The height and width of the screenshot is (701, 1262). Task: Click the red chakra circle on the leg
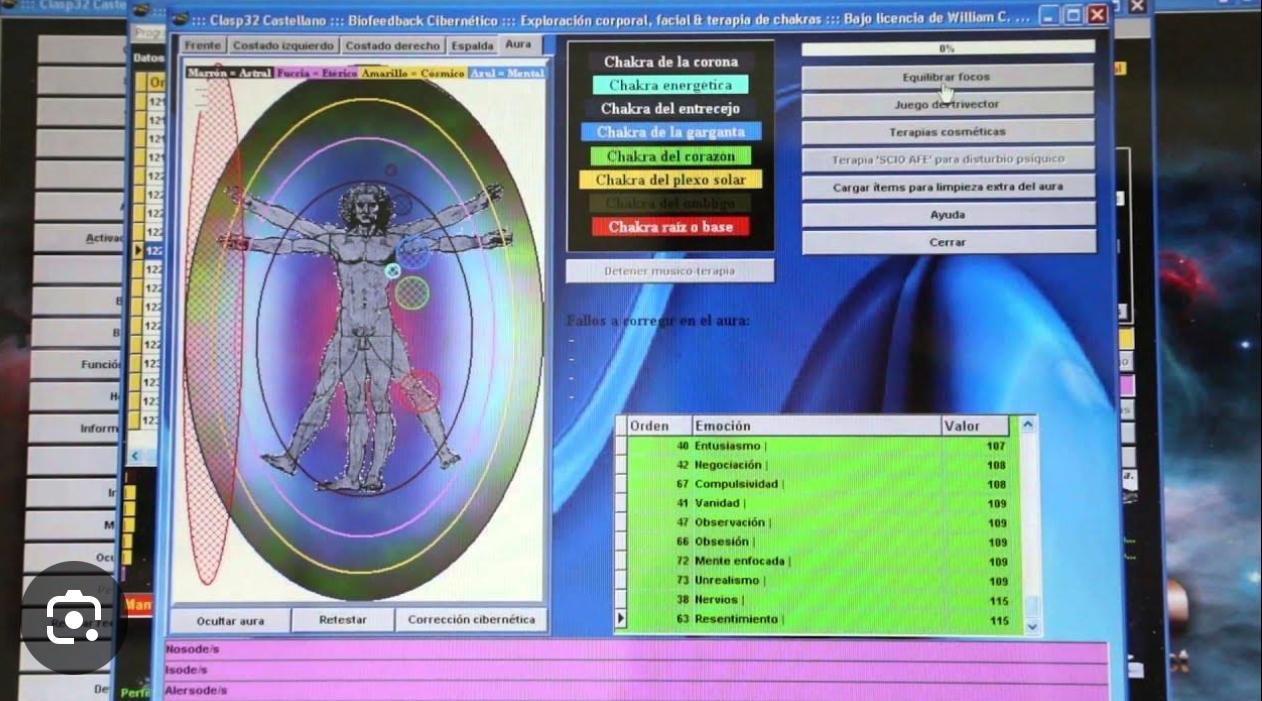pos(417,391)
